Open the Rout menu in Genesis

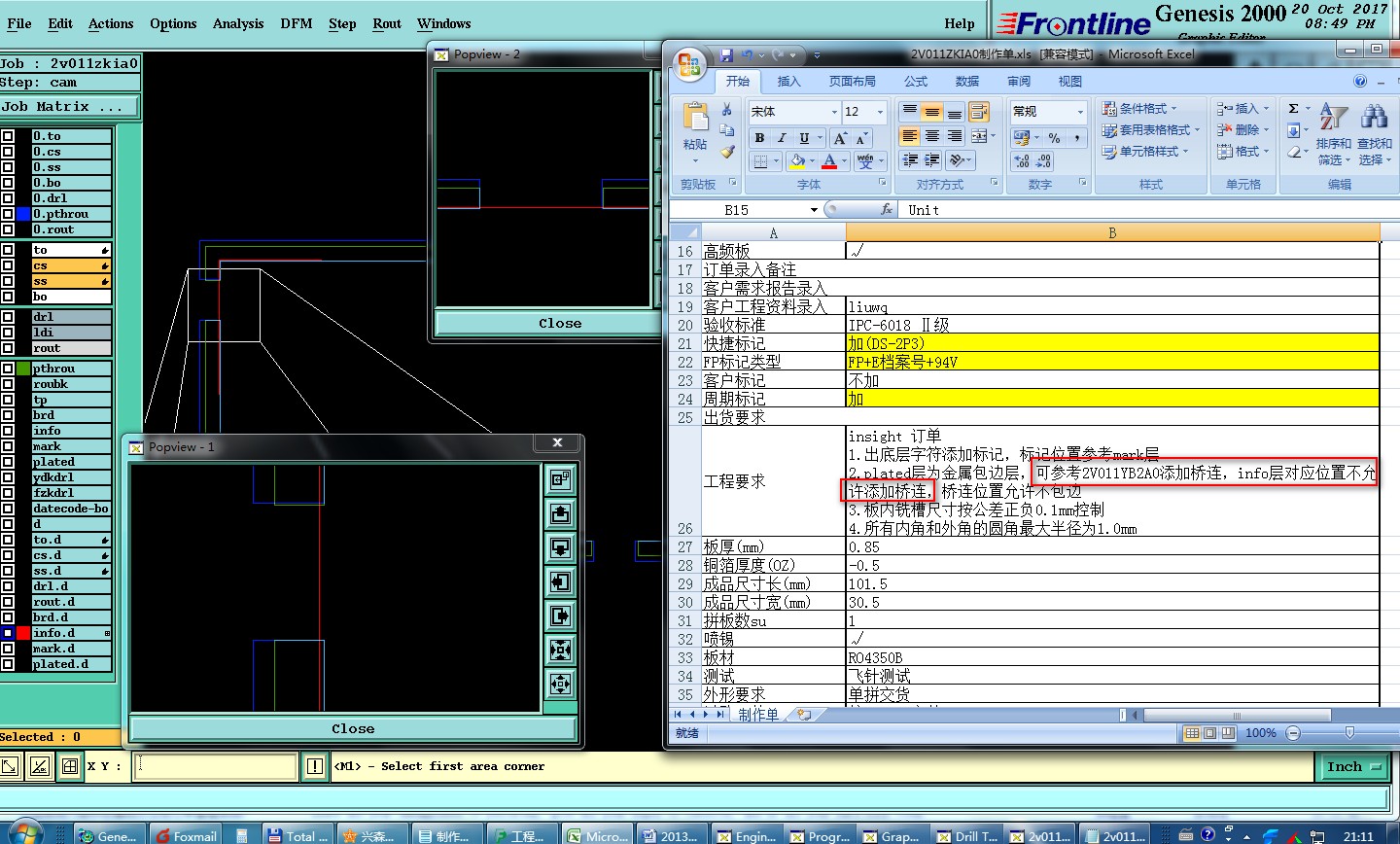[387, 23]
